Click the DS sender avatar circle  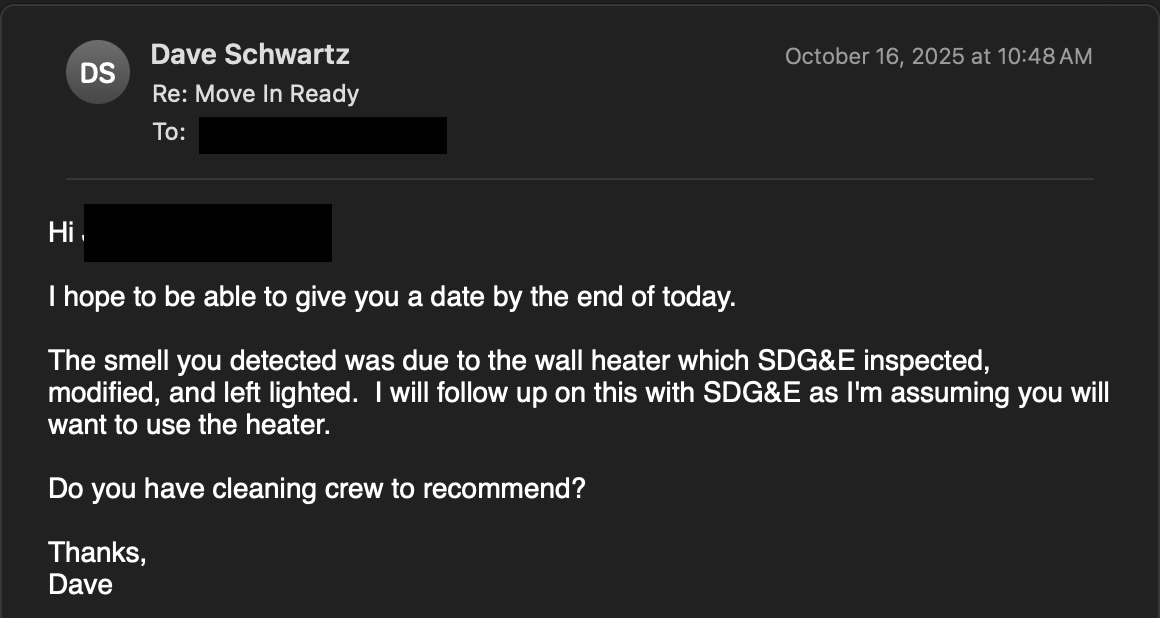click(97, 71)
